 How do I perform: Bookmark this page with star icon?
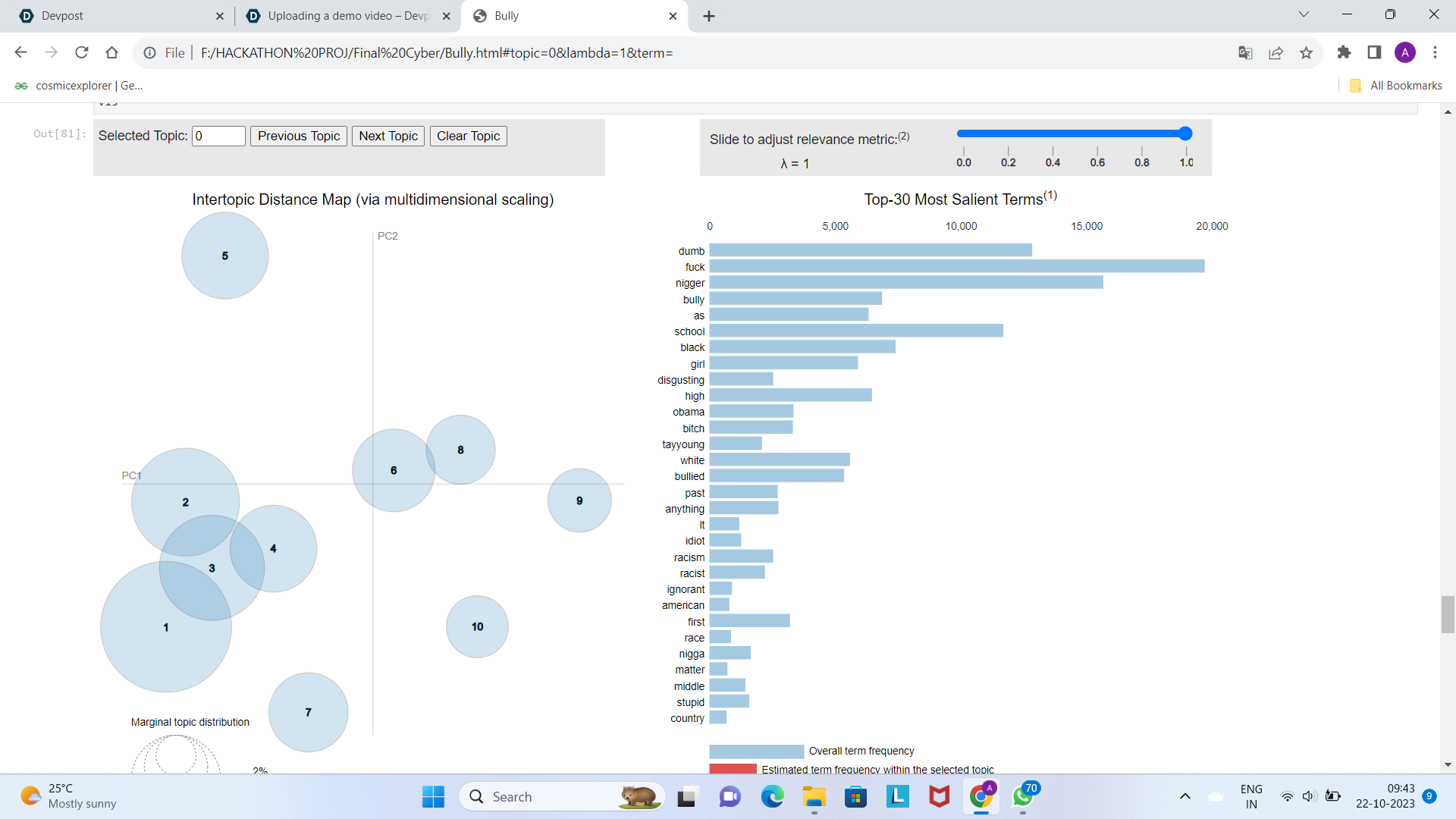(x=1306, y=52)
